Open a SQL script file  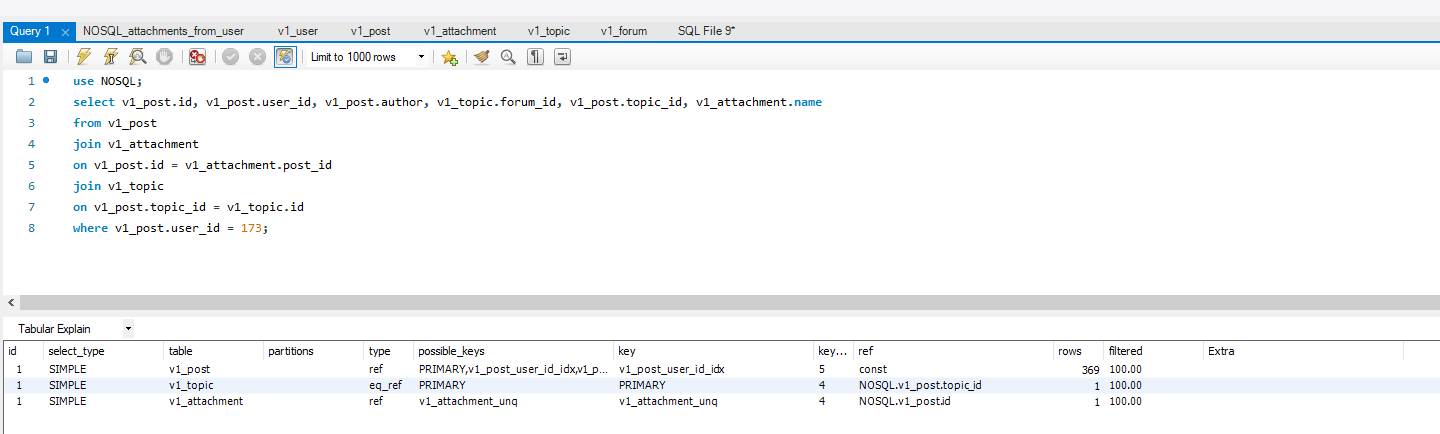23,57
